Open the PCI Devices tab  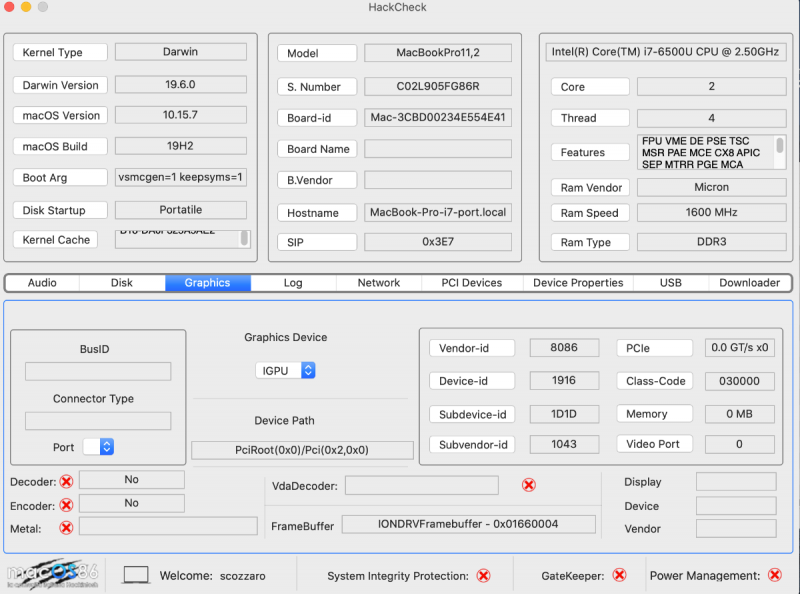click(x=472, y=283)
